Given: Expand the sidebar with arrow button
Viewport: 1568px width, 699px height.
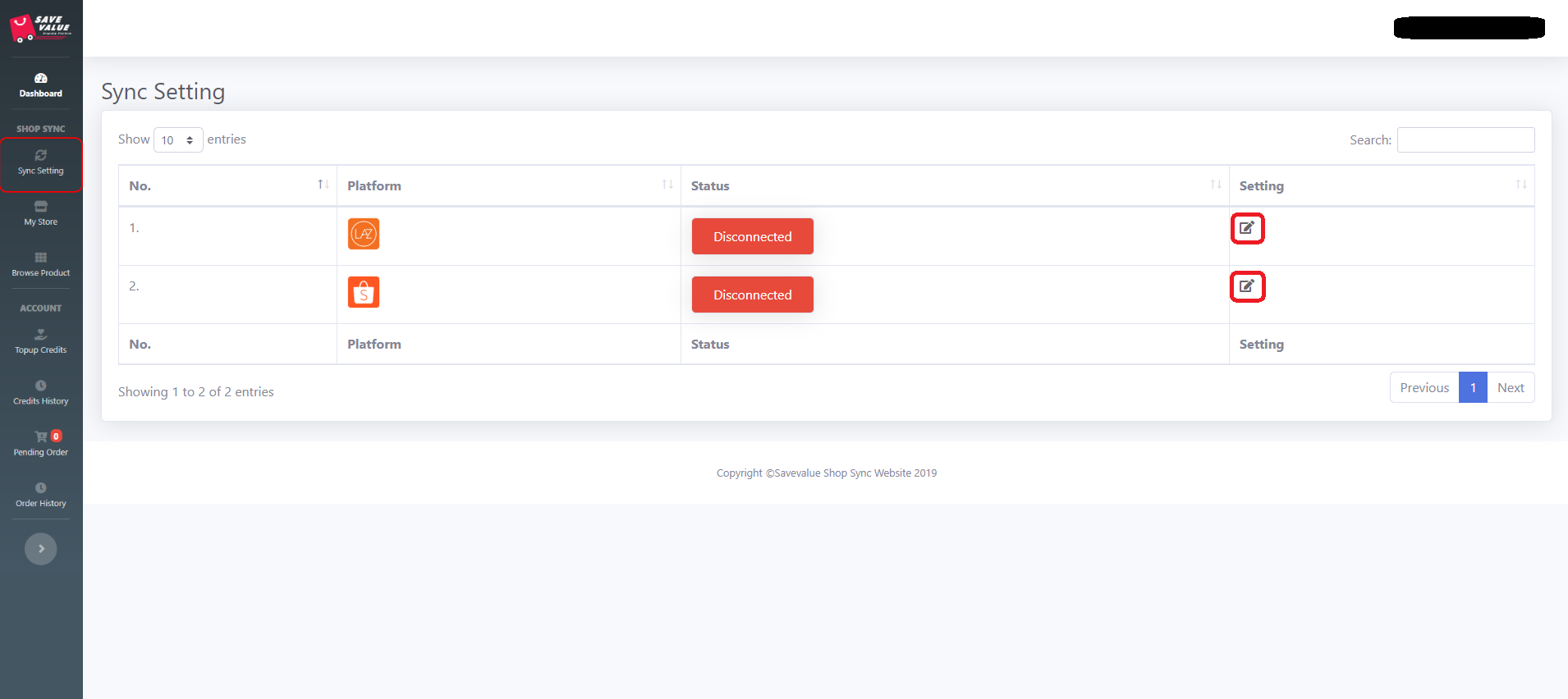Looking at the screenshot, I should (x=40, y=549).
